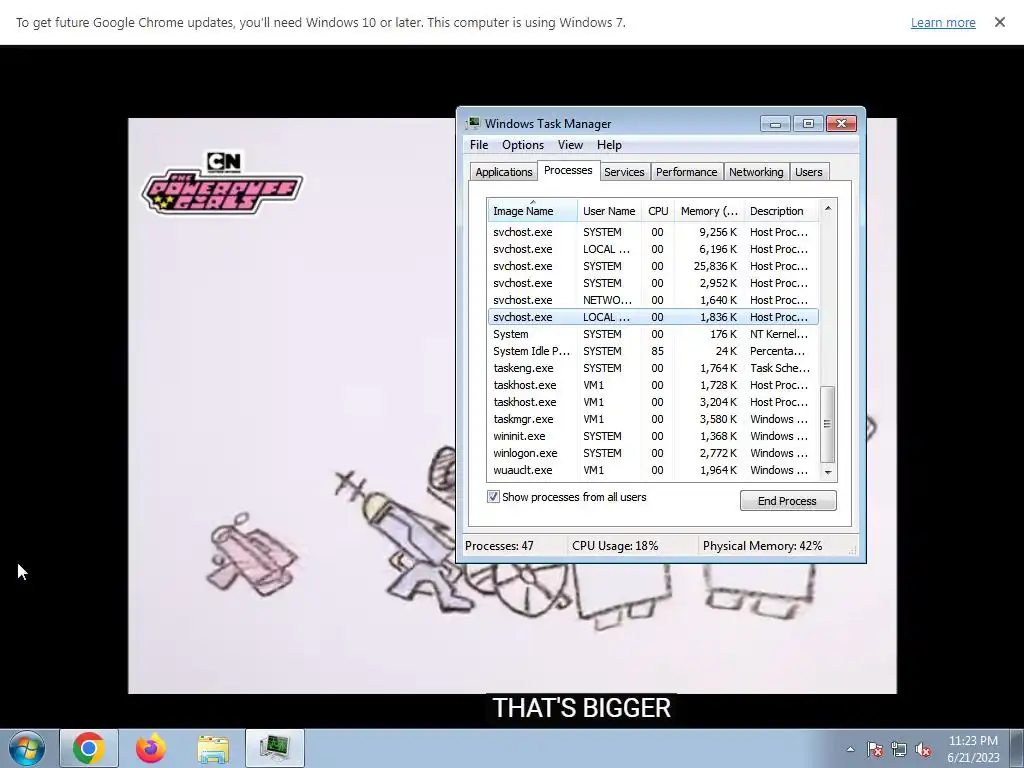Click the process list scrollbar thumb
The image size is (1024, 768).
827,424
